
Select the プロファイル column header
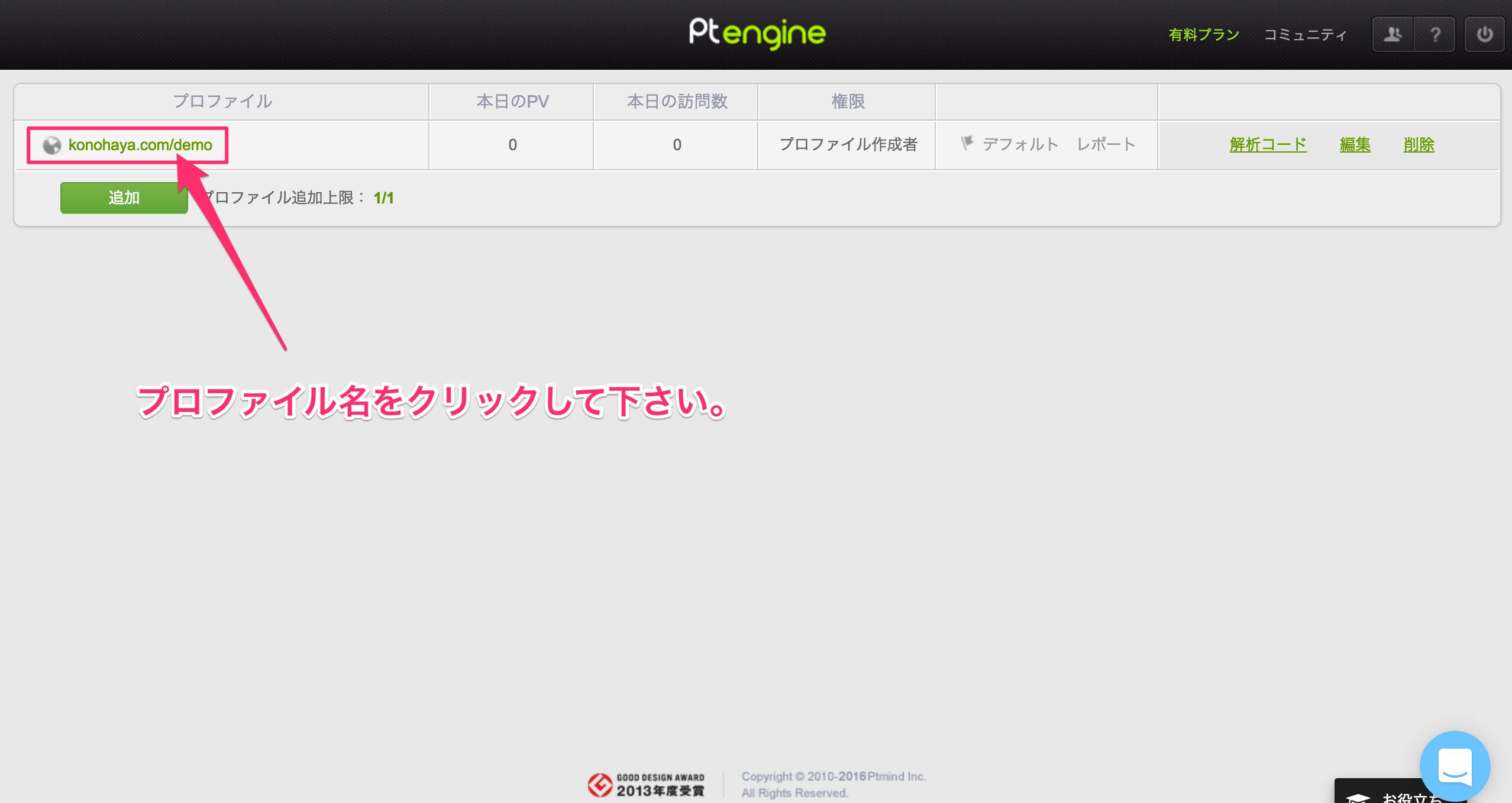pyautogui.click(x=222, y=101)
